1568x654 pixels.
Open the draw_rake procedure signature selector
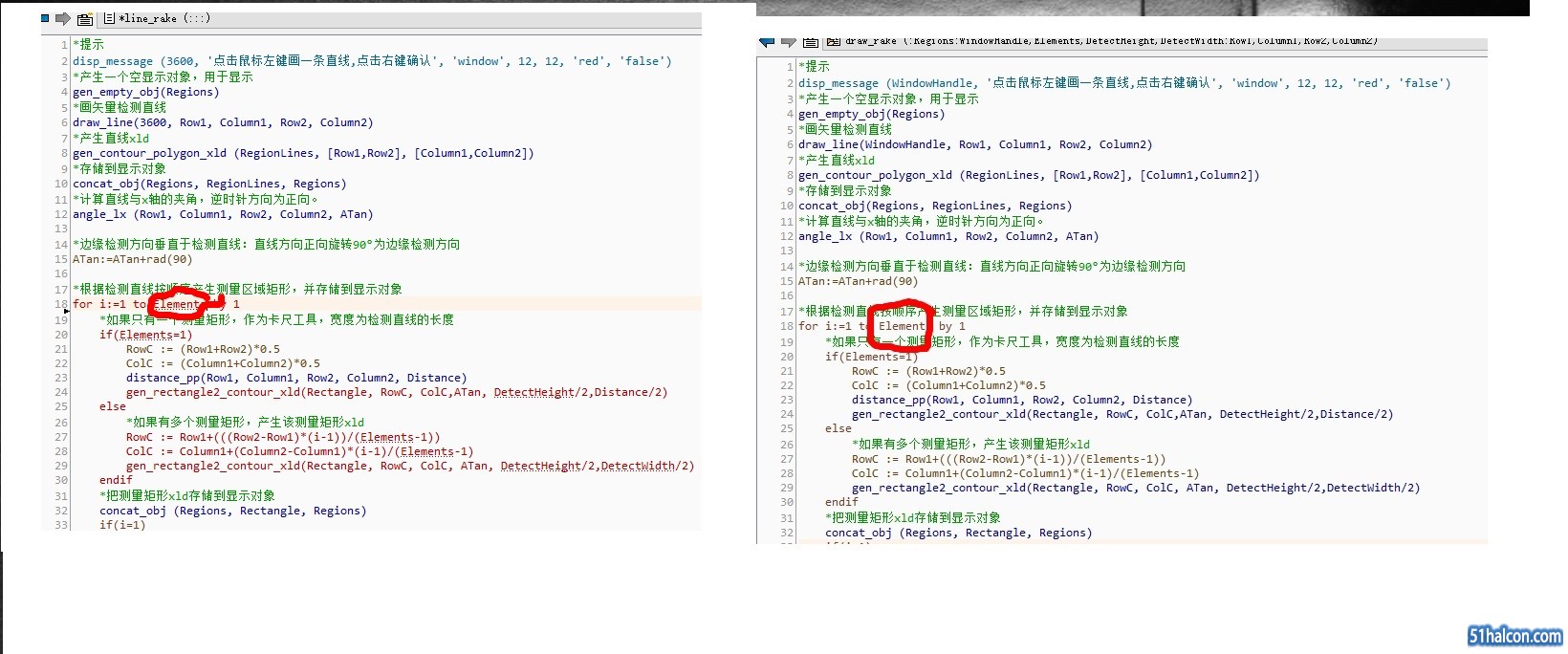point(1155,42)
